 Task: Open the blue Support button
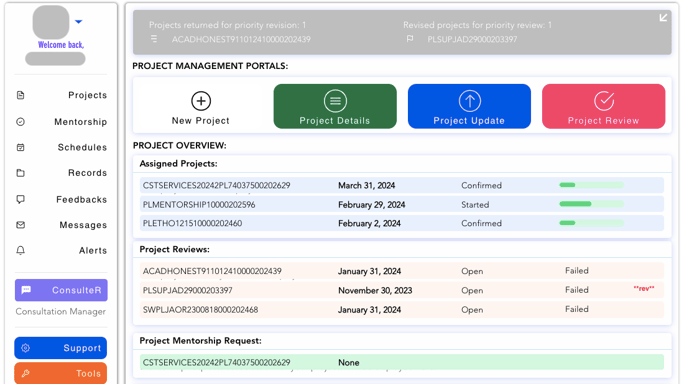(61, 348)
